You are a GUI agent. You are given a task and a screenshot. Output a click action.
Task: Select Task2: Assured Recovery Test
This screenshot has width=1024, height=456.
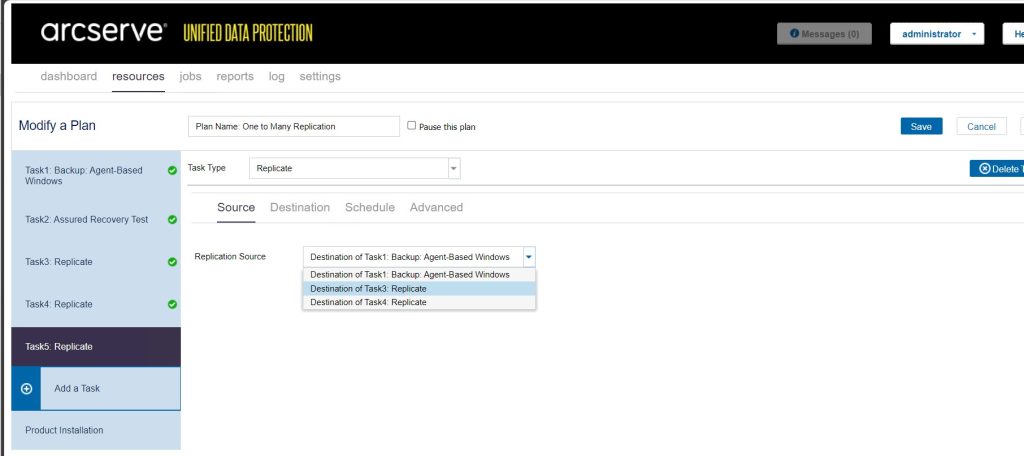point(96,220)
